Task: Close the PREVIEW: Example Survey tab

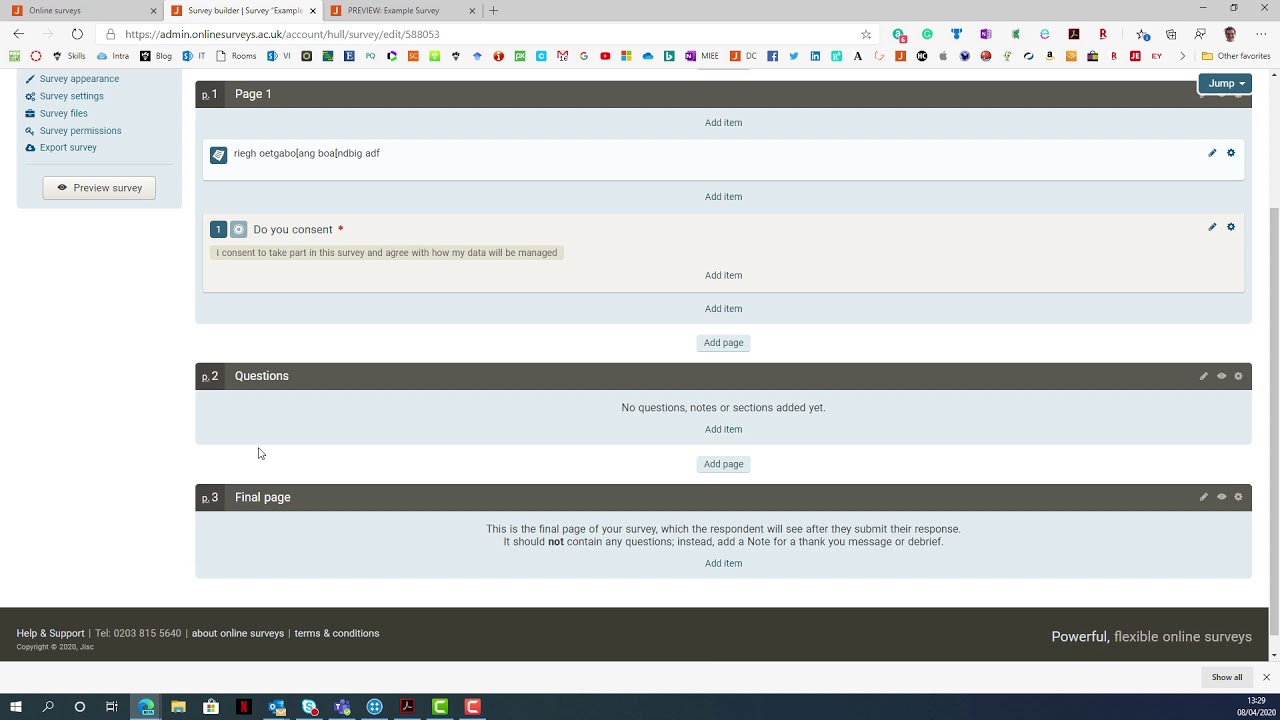Action: pyautogui.click(x=472, y=10)
